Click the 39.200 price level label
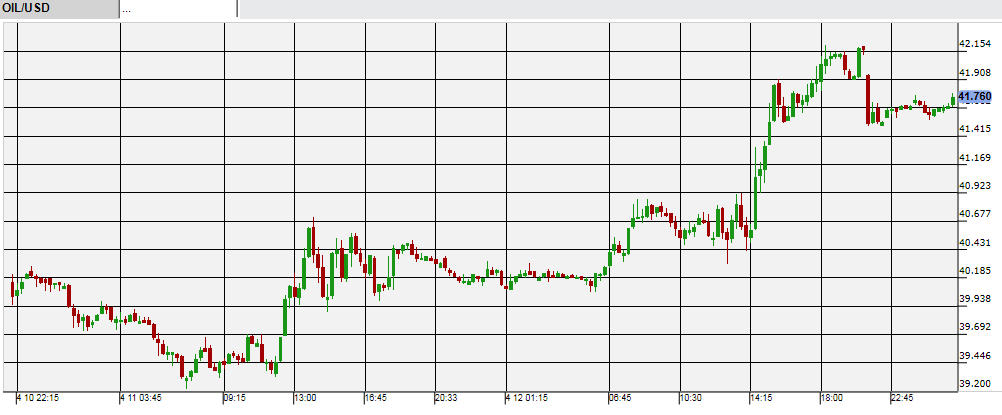This screenshot has height=415, width=1002. point(975,383)
